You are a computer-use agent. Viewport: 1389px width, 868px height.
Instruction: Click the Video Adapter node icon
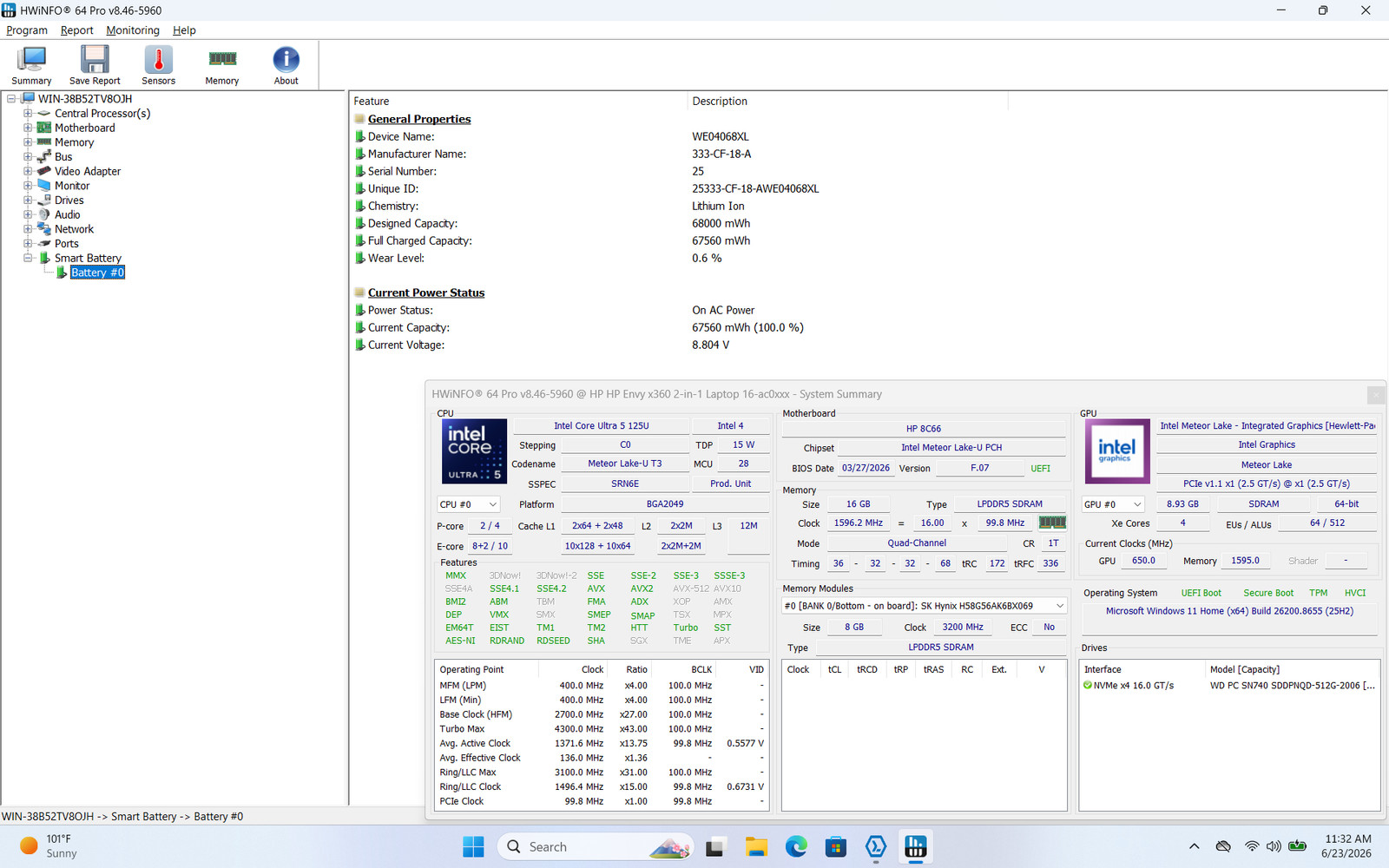pos(44,171)
